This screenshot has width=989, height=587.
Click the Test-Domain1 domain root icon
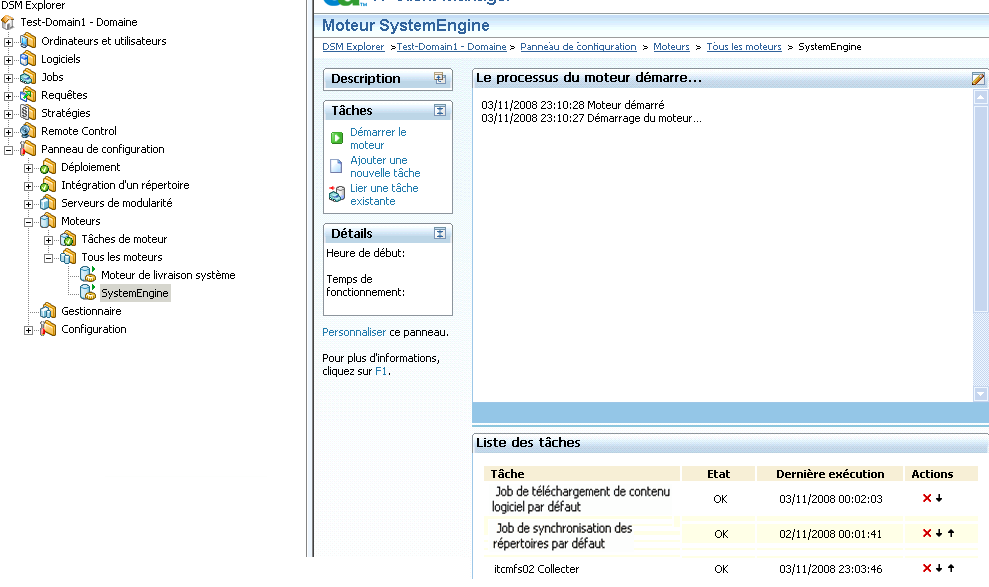[9, 22]
